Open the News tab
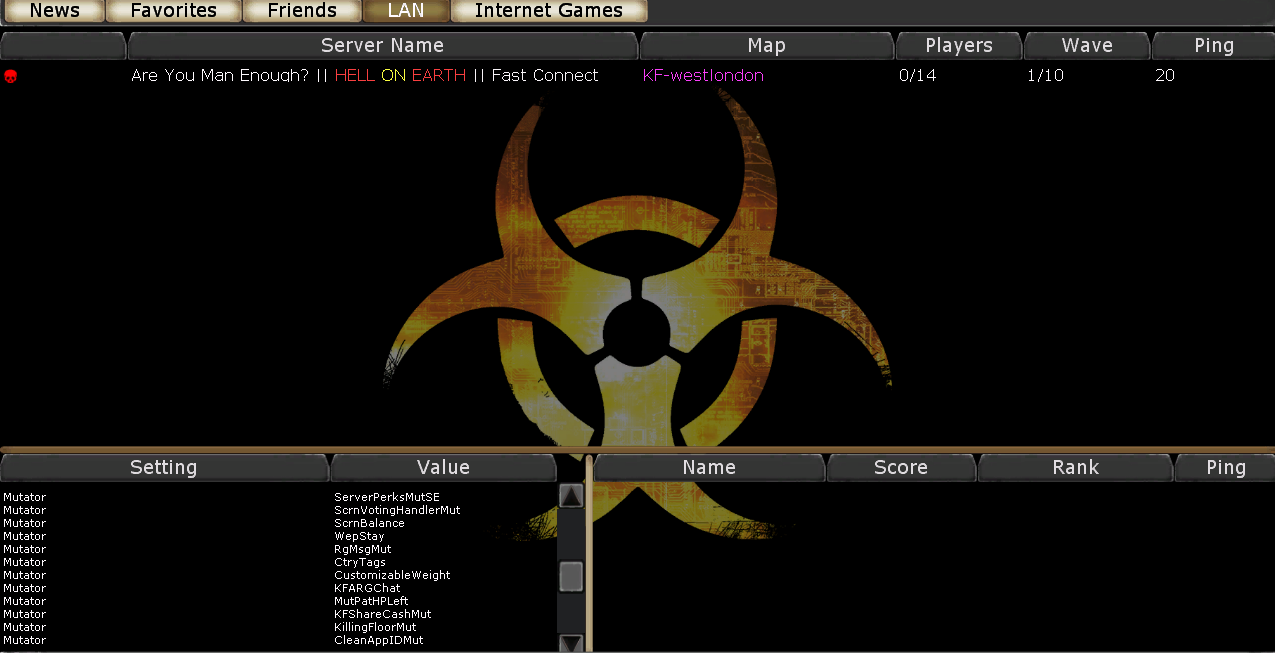Image resolution: width=1275 pixels, height=653 pixels. (55, 11)
